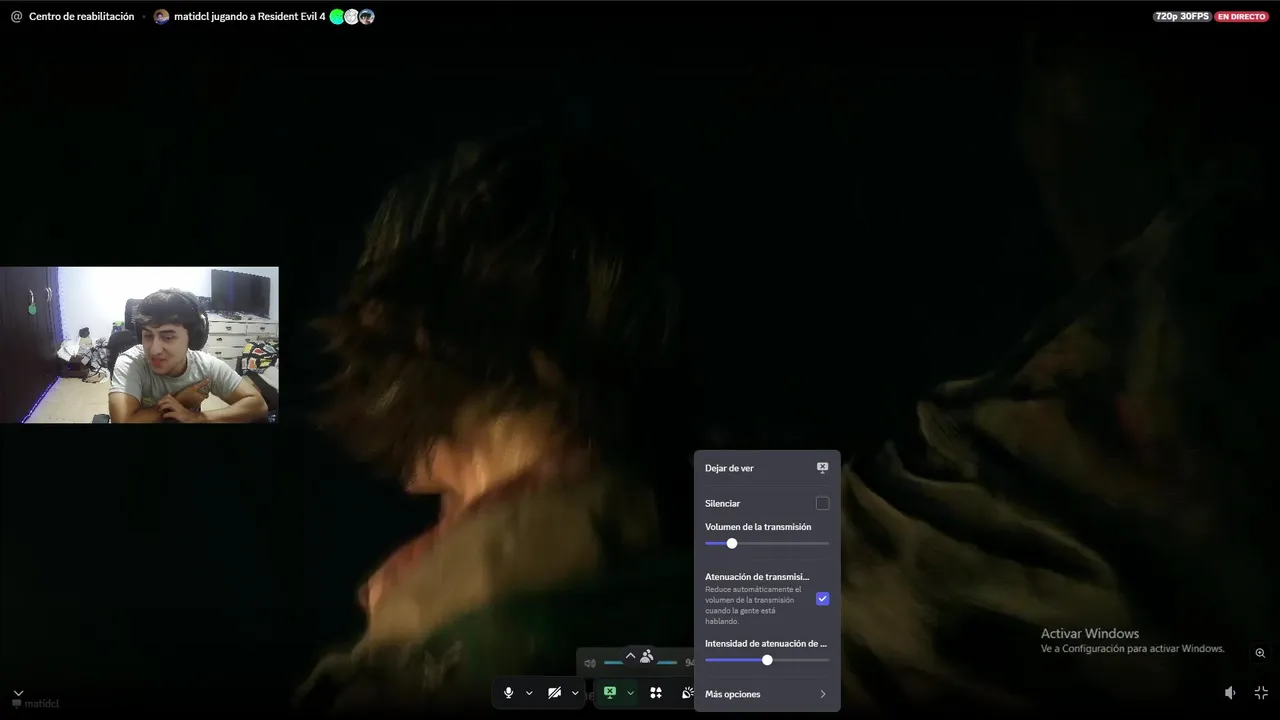Viewport: 1280px width, 720px height.
Task: Collapse panel with bottom-left down chevron
Action: tap(18, 692)
